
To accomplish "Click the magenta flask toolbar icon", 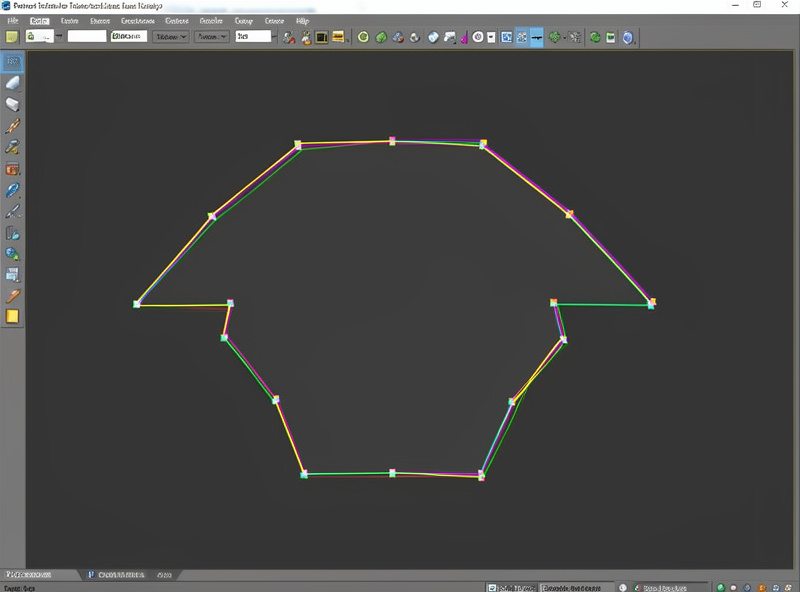I will (x=464, y=37).
